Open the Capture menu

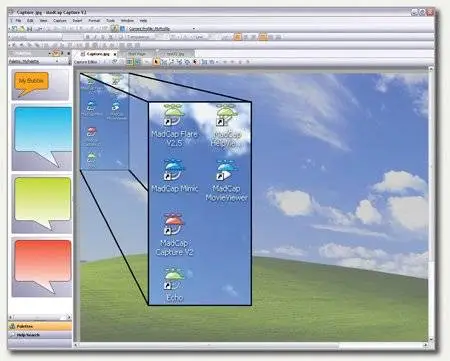[x=60, y=21]
